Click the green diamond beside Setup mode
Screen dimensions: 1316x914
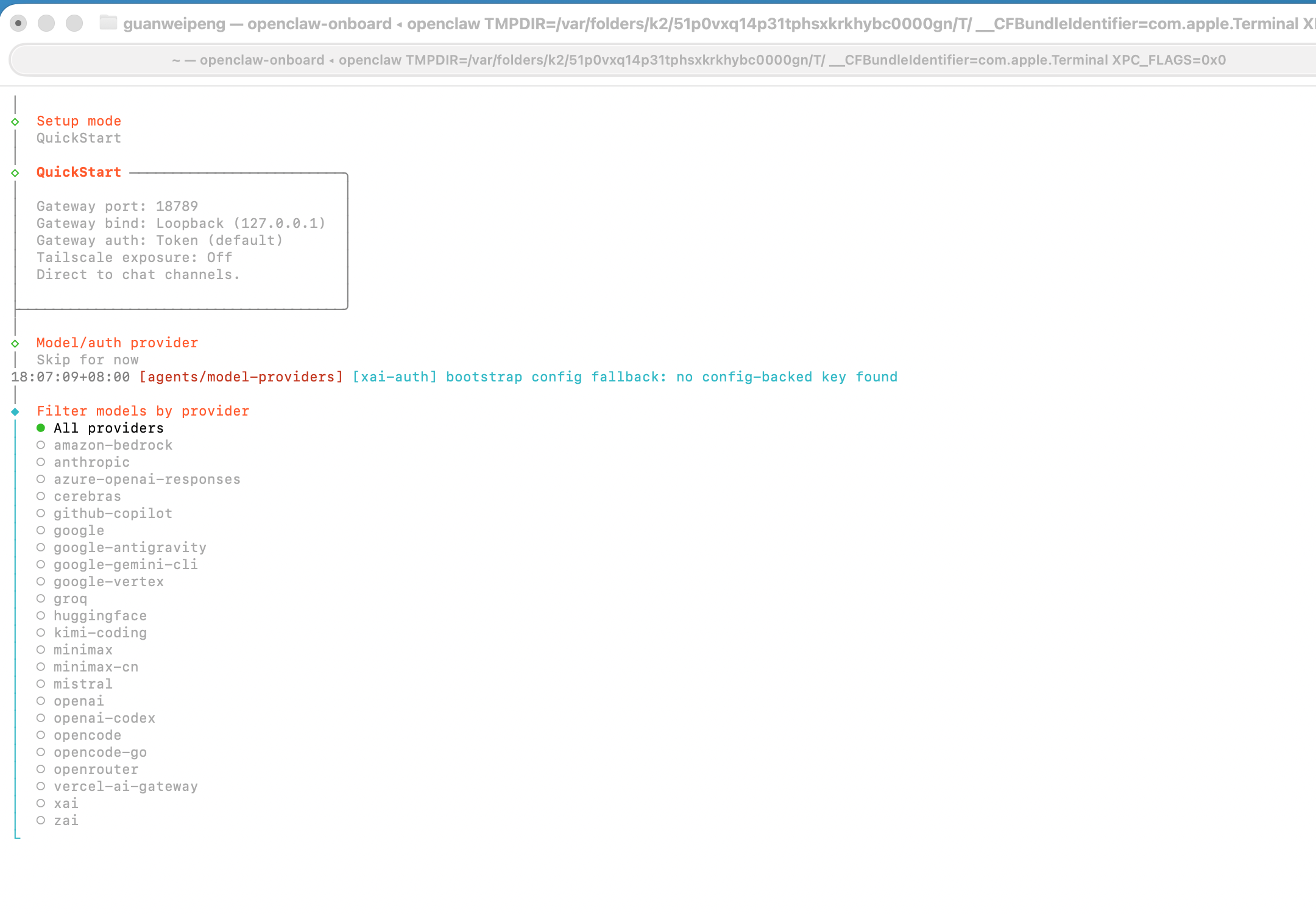point(15,122)
